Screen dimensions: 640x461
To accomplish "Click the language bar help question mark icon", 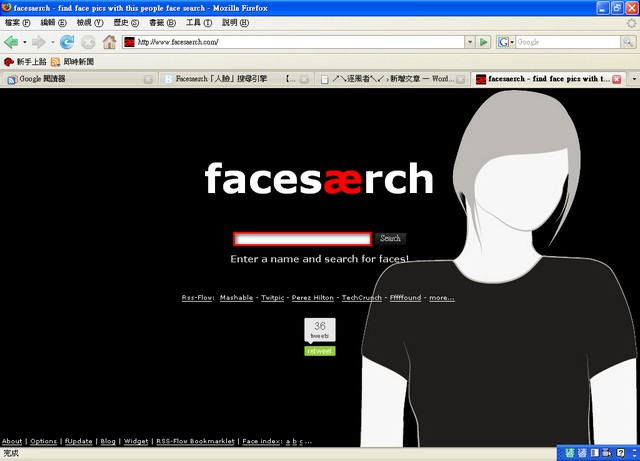I will [x=621, y=453].
